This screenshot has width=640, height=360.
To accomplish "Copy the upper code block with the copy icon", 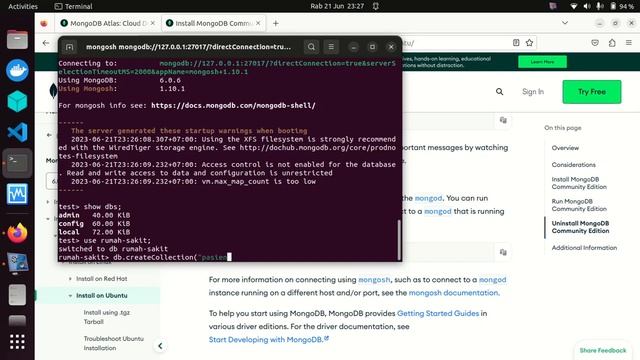I will (503, 120).
